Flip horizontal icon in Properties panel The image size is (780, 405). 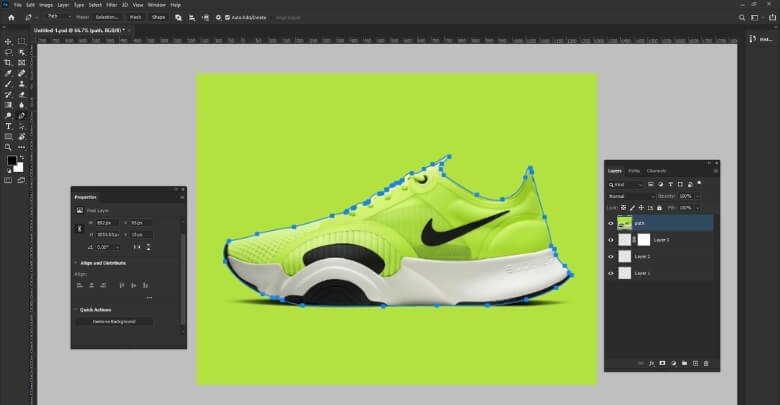point(137,247)
